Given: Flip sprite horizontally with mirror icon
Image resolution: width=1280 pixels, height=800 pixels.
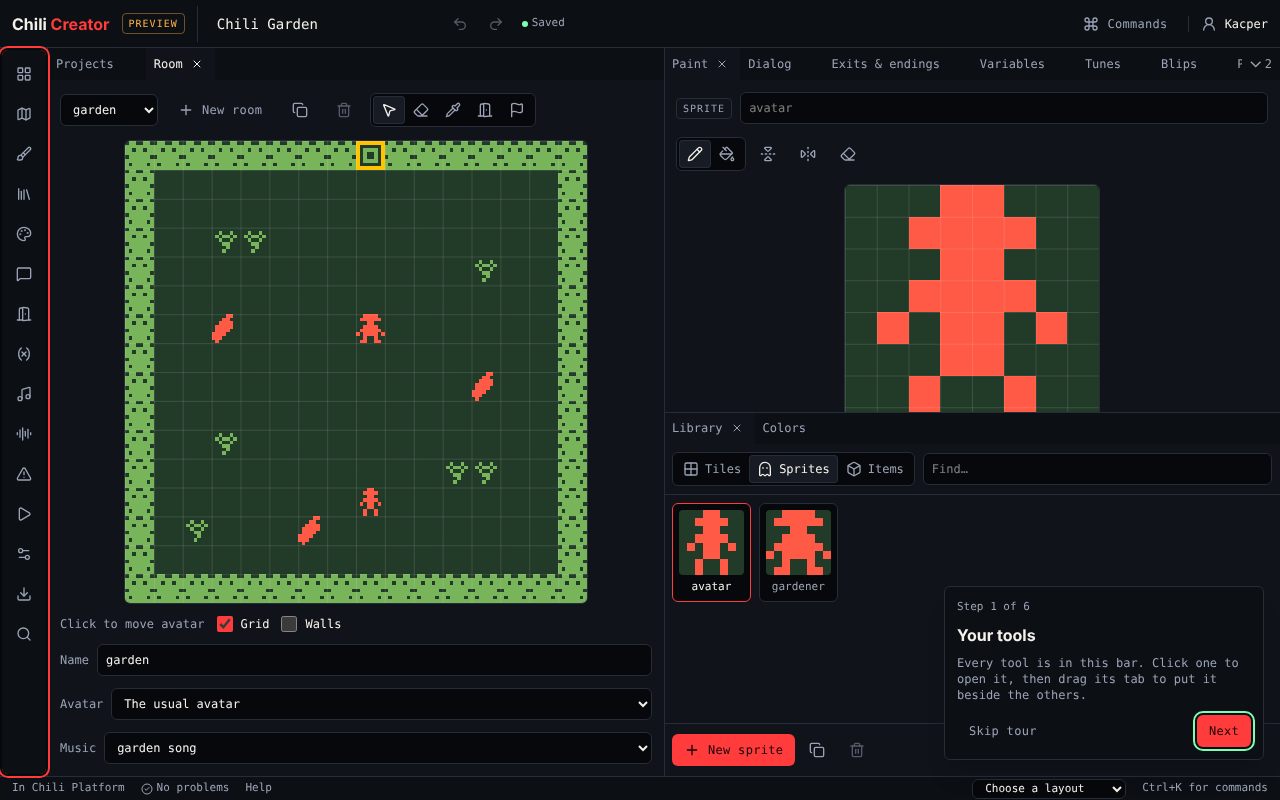Looking at the screenshot, I should click(x=808, y=154).
